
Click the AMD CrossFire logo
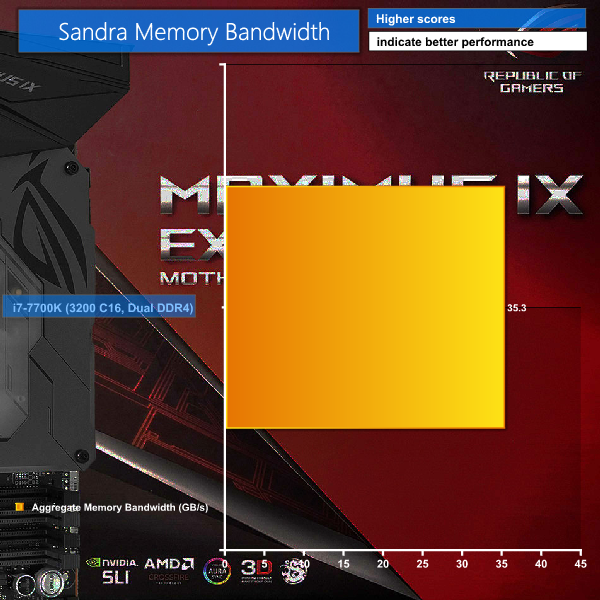click(x=169, y=570)
